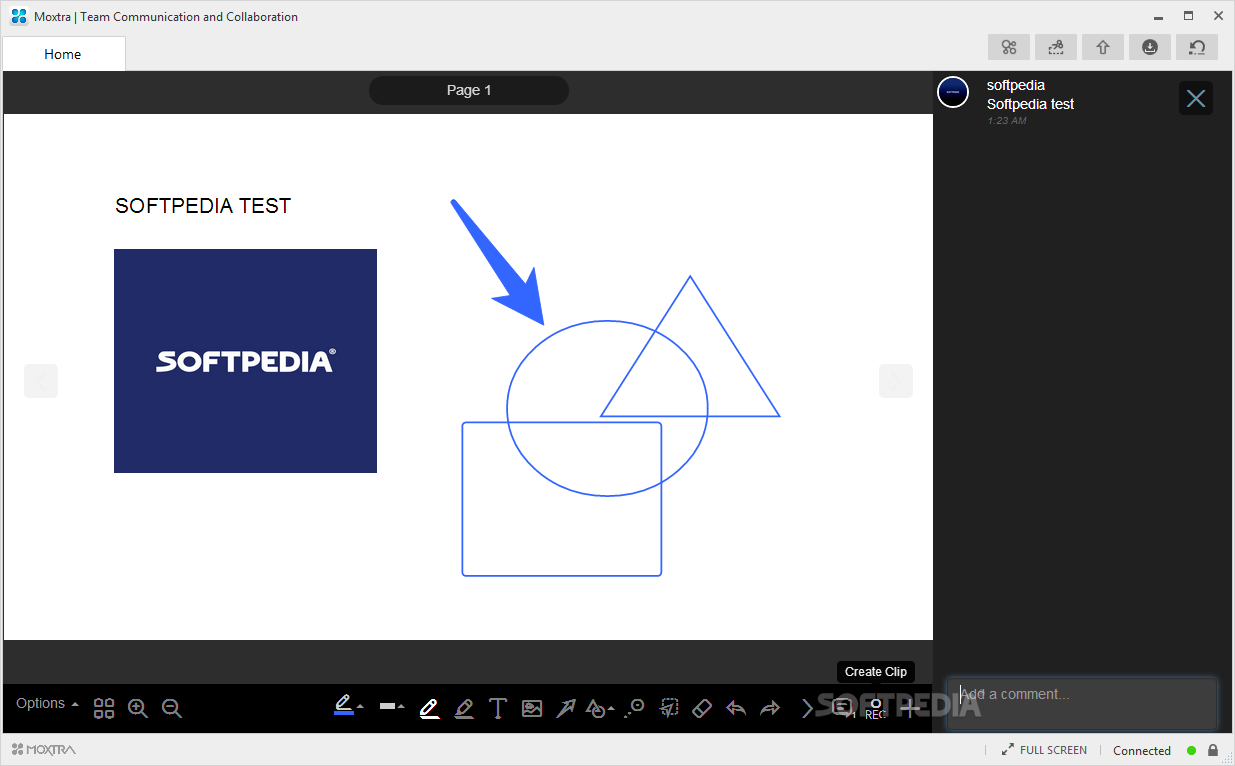The height and width of the screenshot is (766, 1235).
Task: Select the blue pen color swatch
Action: coord(344,713)
